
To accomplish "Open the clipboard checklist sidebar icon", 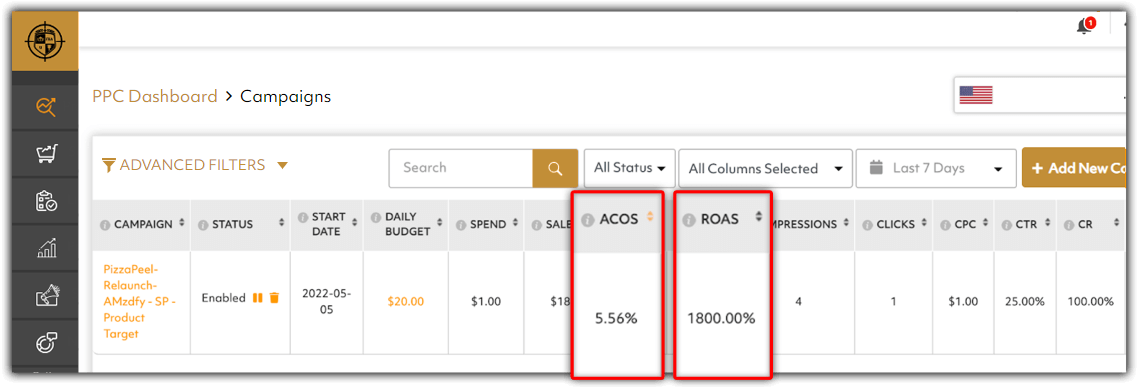I will (x=46, y=201).
